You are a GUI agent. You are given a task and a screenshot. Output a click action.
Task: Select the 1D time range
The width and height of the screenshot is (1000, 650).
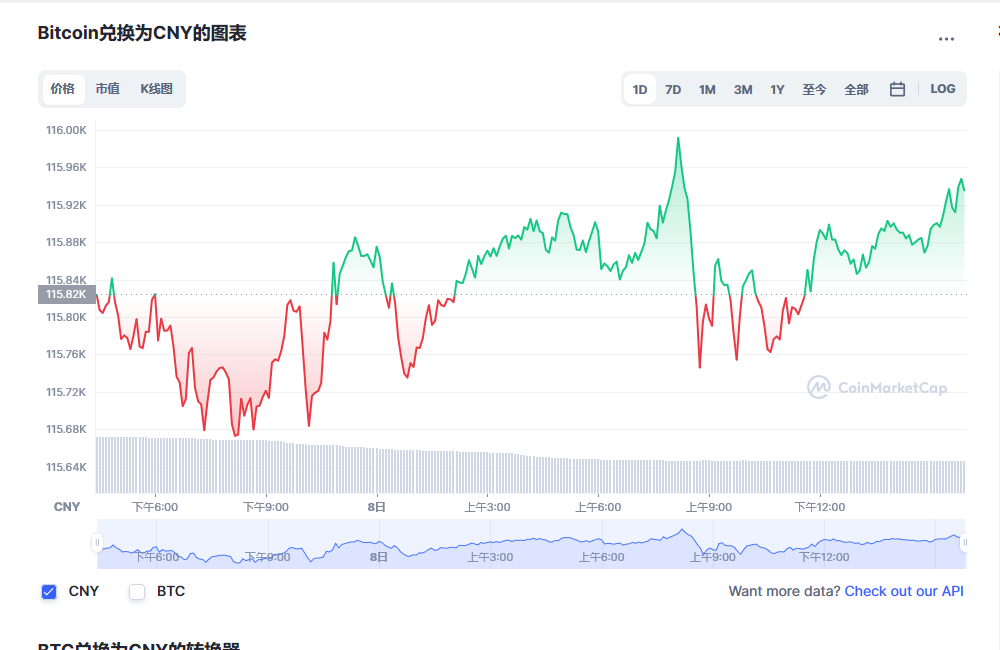pos(640,89)
